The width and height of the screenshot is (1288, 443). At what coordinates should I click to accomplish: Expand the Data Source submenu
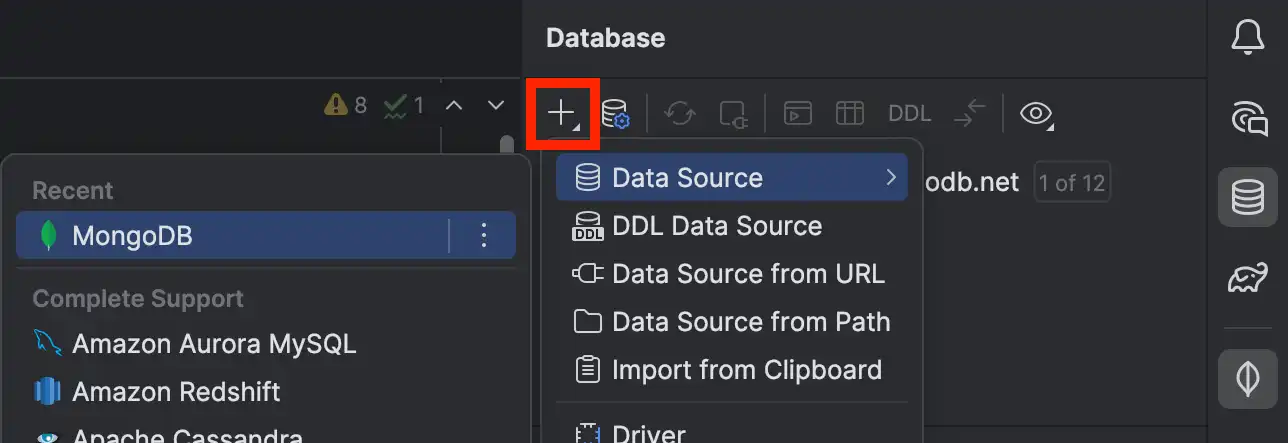tap(732, 178)
